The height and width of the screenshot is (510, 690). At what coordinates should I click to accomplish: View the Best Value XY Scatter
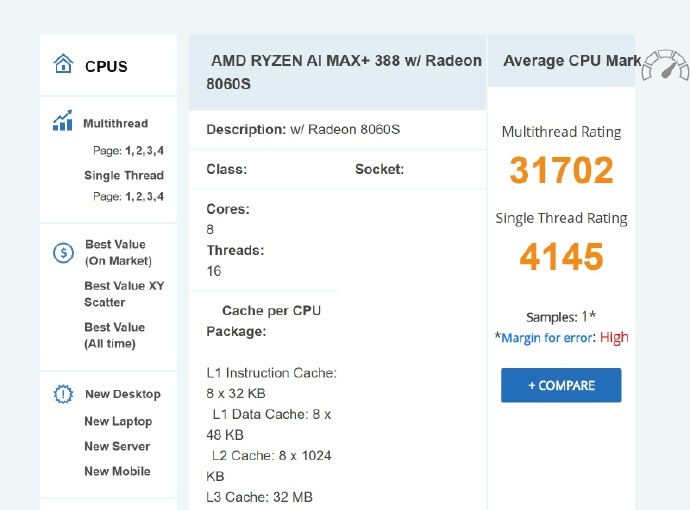click(x=123, y=294)
